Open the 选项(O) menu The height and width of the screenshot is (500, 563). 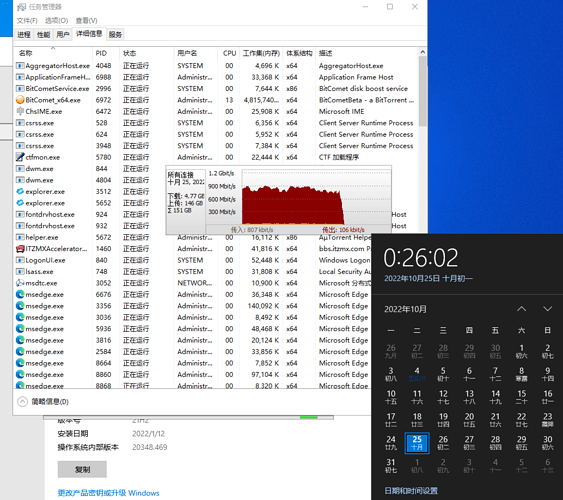click(x=56, y=20)
